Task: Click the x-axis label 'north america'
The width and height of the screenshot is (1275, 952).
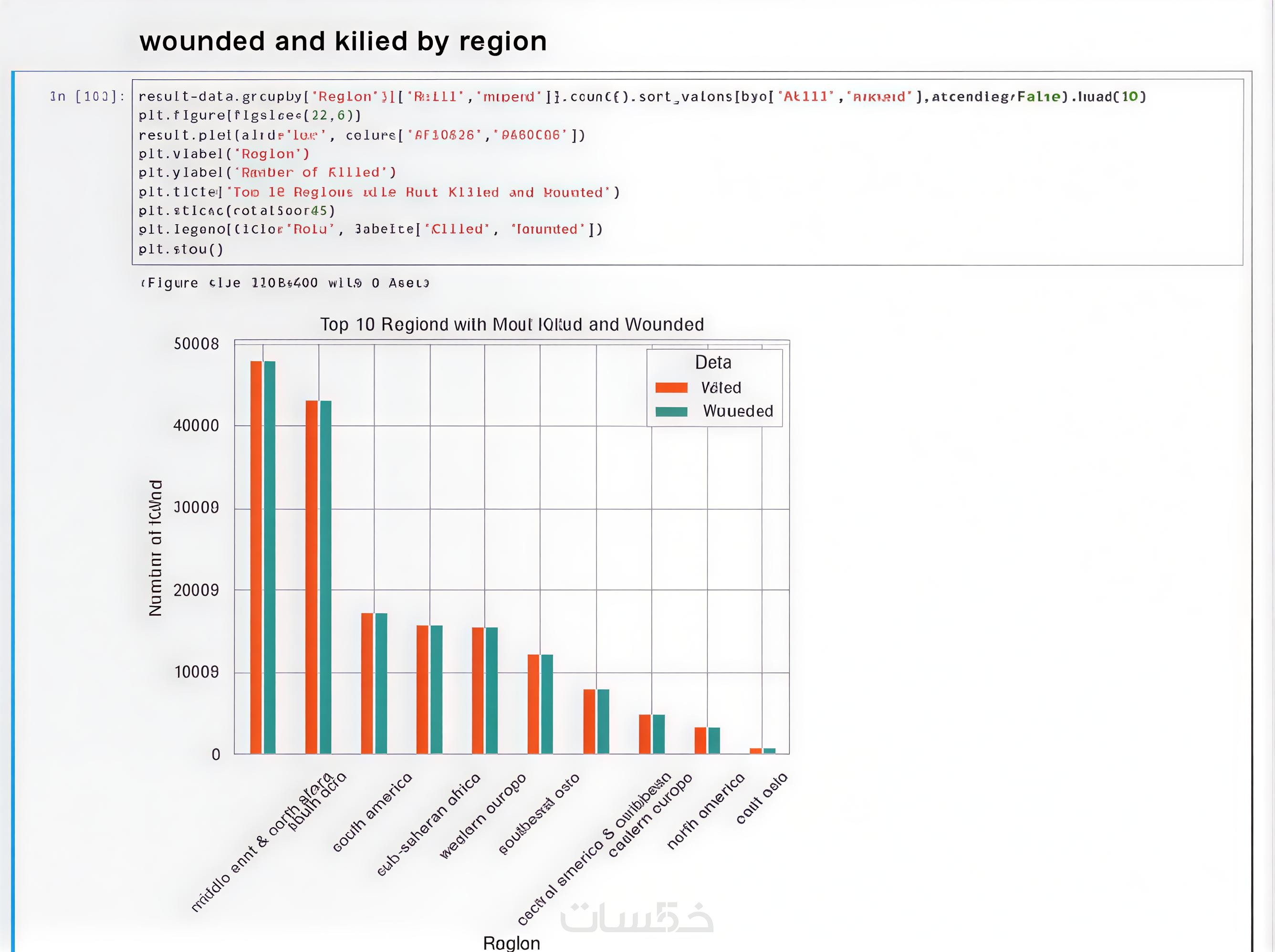Action: coord(705,812)
